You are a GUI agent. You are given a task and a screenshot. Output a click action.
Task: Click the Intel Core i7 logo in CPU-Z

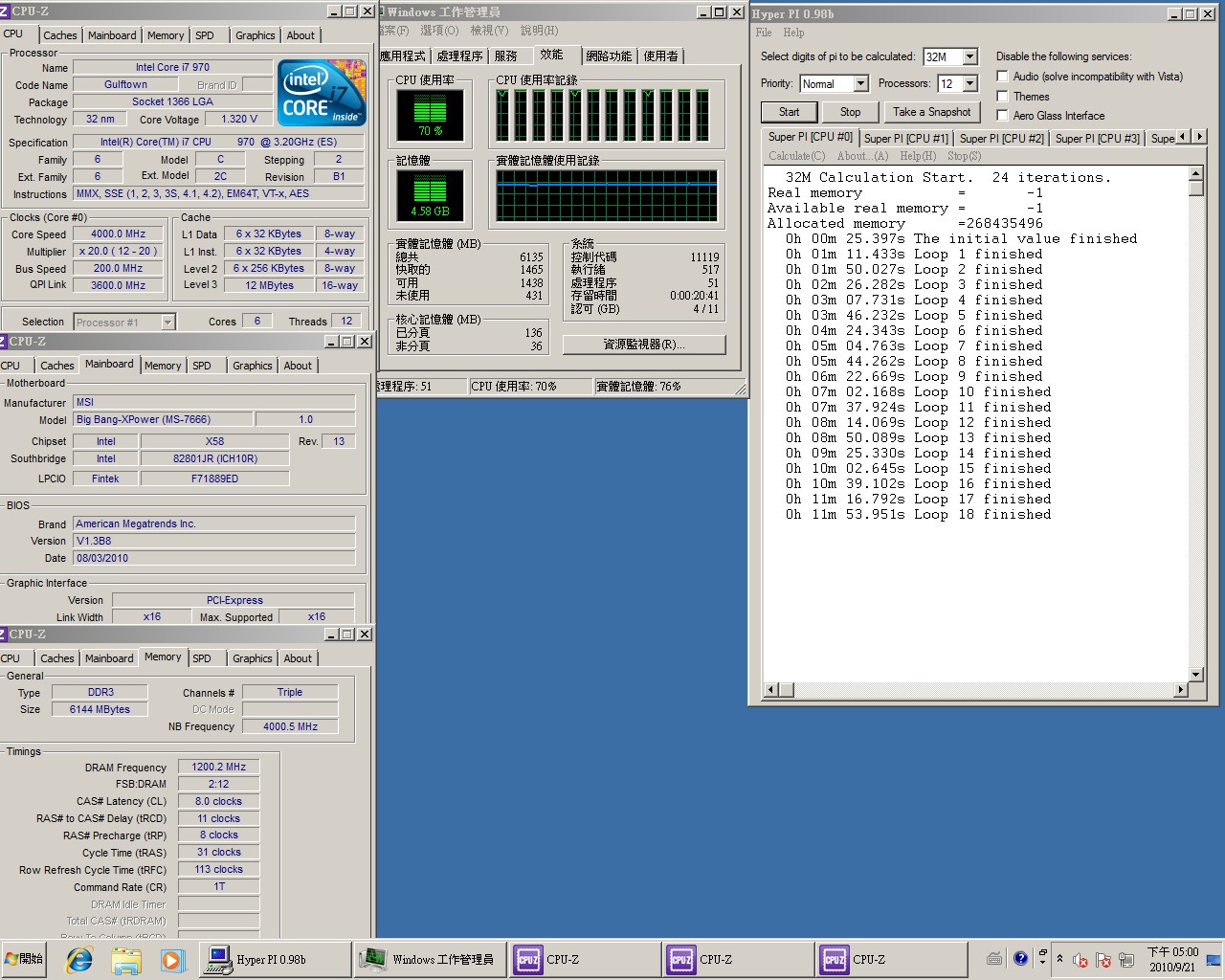(322, 93)
